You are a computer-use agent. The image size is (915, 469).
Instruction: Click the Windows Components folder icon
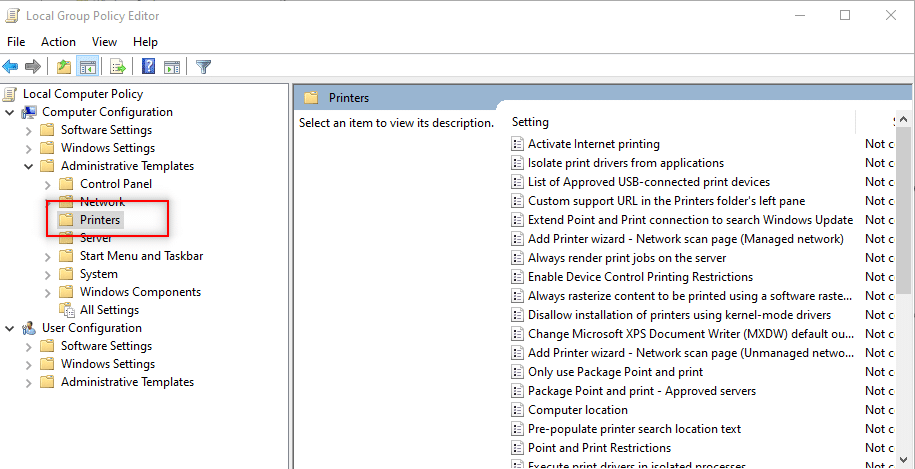66,292
